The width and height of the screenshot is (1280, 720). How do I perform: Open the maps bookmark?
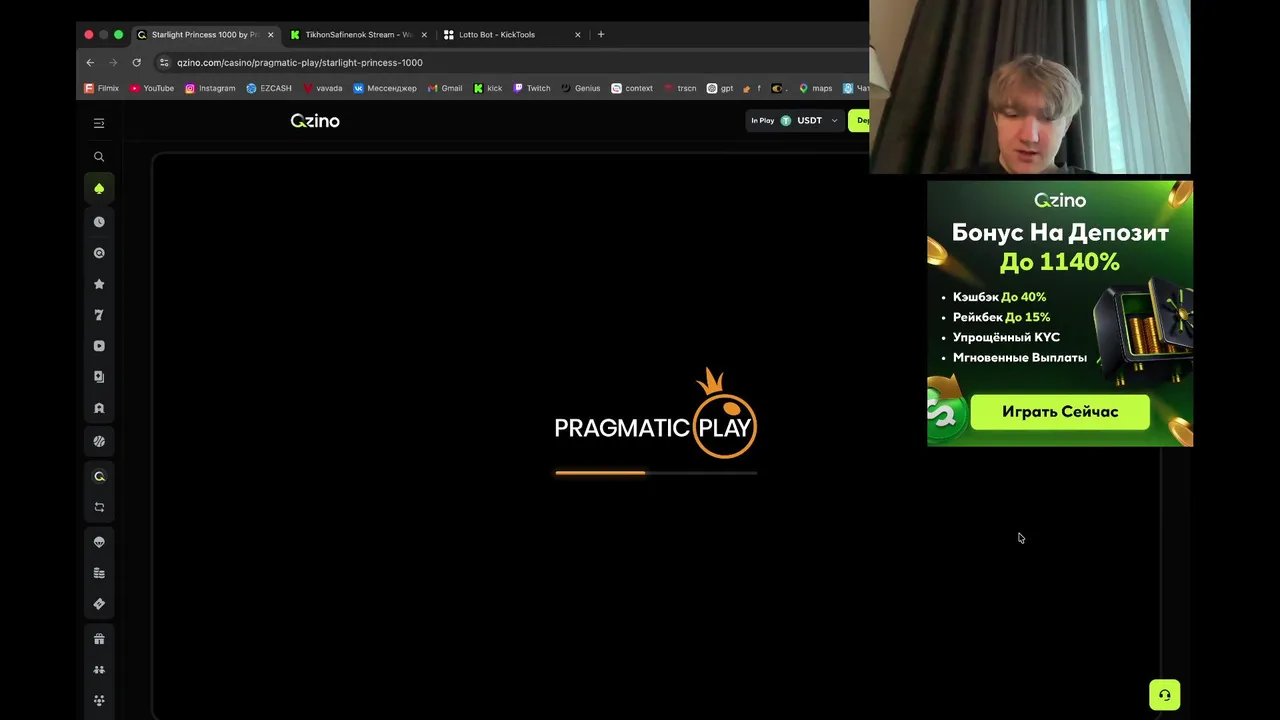point(815,88)
